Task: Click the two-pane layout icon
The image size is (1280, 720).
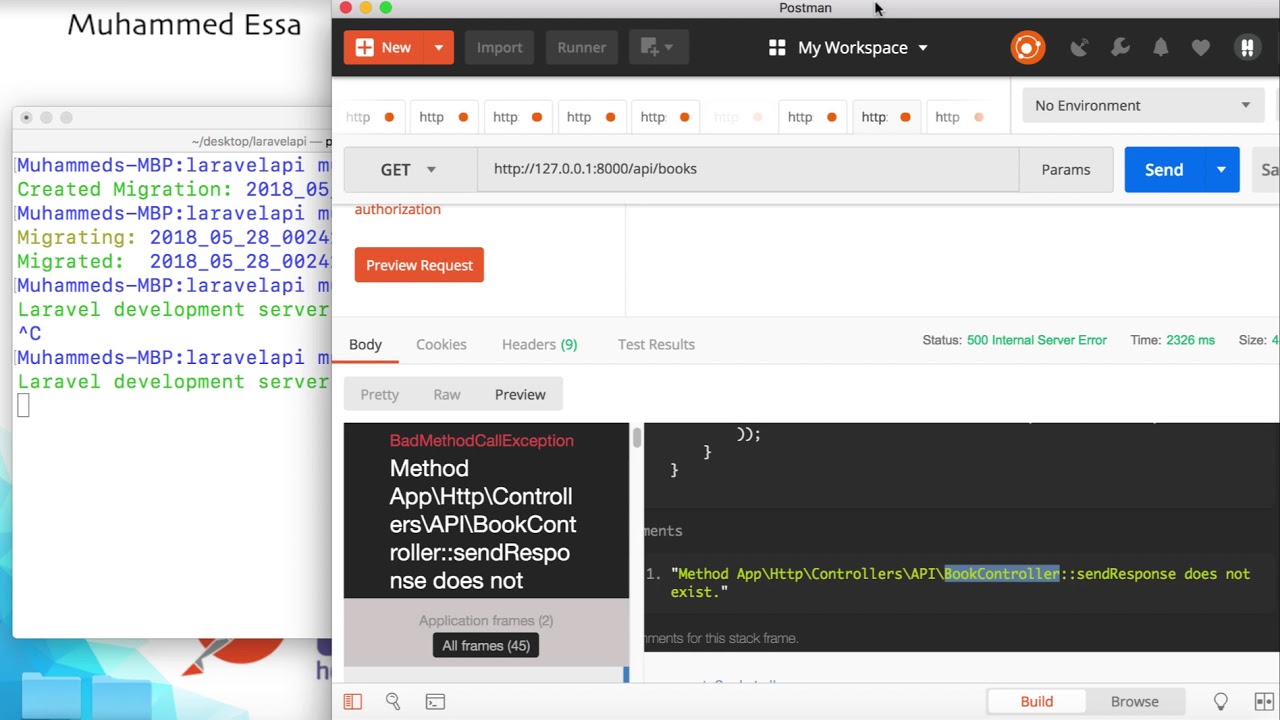Action: [x=1264, y=702]
